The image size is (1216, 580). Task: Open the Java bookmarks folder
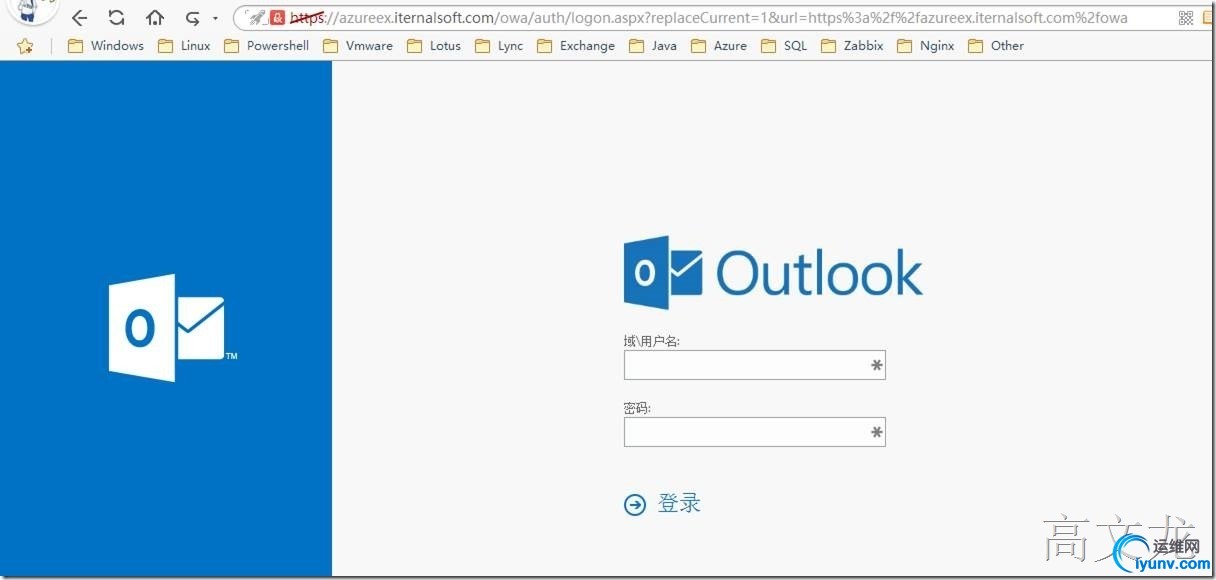click(x=652, y=46)
